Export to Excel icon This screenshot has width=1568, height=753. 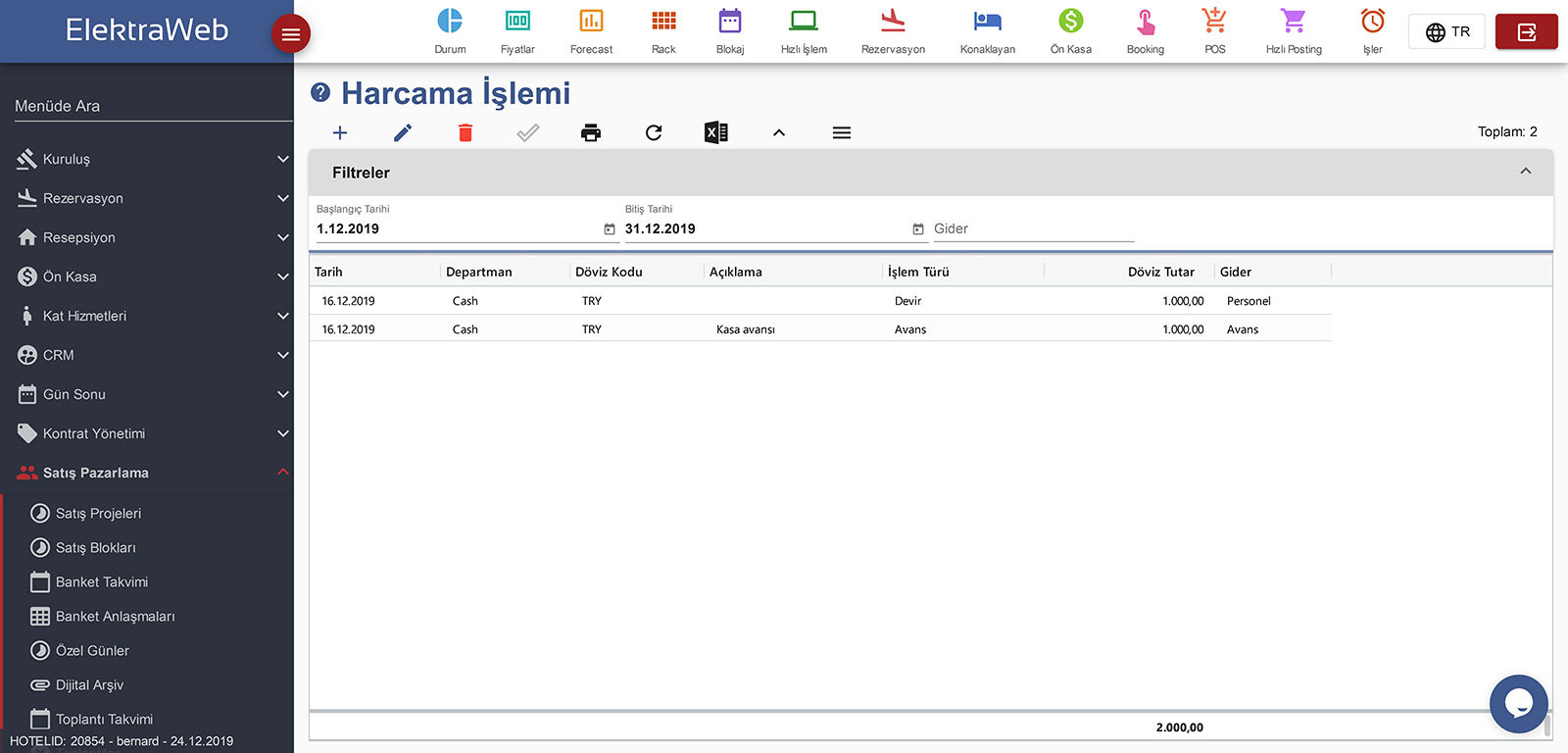point(716,132)
